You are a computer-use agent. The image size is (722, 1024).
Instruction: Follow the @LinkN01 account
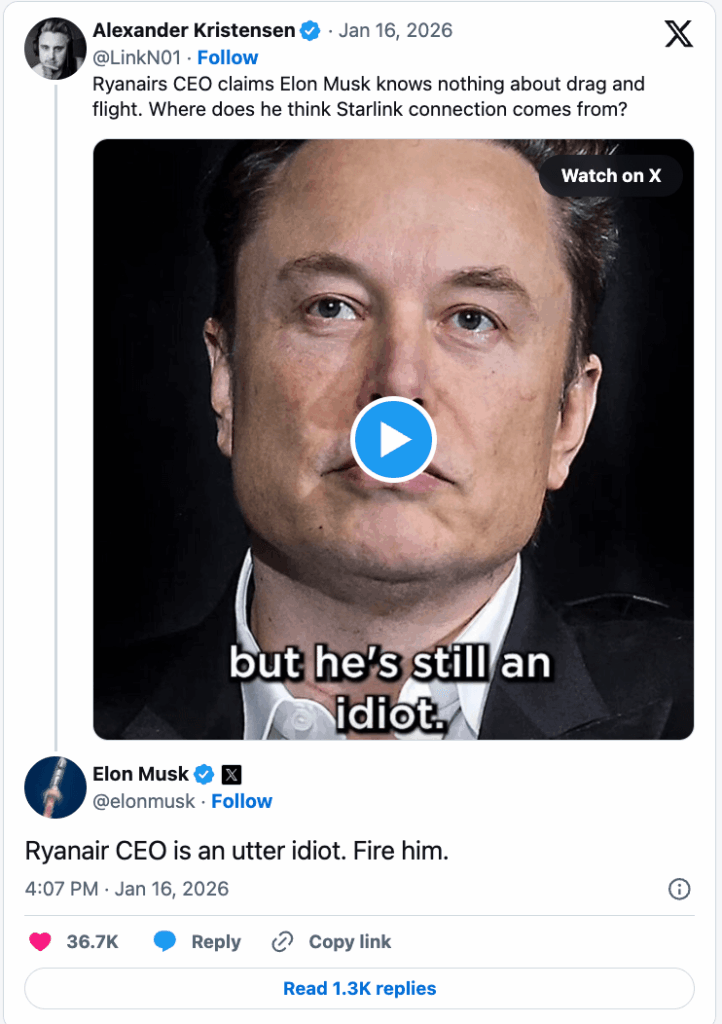tap(228, 58)
